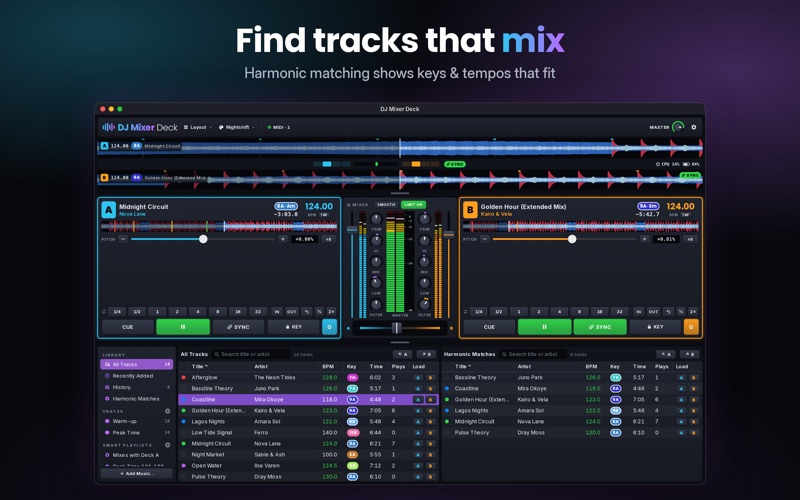This screenshot has height=500, width=800.
Task: Search in All Tracks search field
Action: click(x=251, y=354)
